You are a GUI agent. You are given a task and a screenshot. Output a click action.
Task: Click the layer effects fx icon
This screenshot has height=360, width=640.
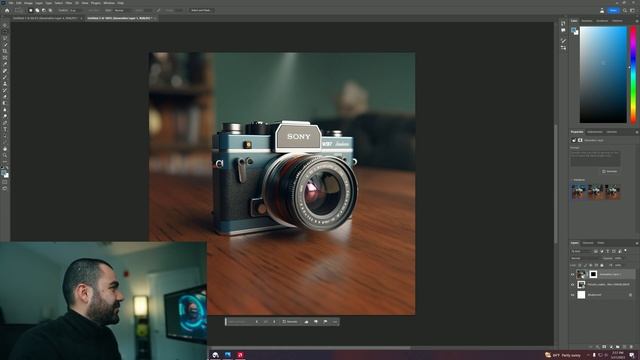[598, 347]
